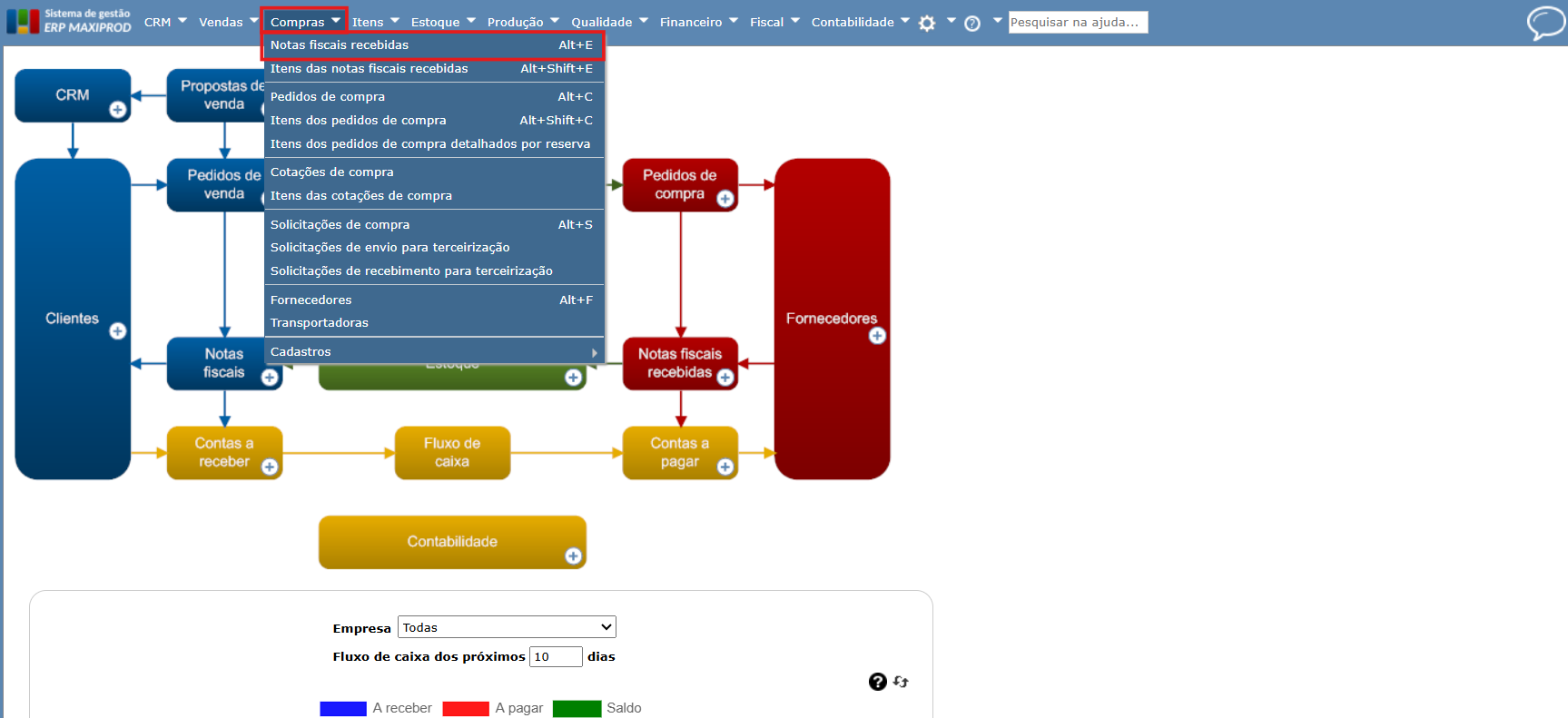Open the Qualidade menu dropdown
The width and height of the screenshot is (1568, 718).
[609, 22]
